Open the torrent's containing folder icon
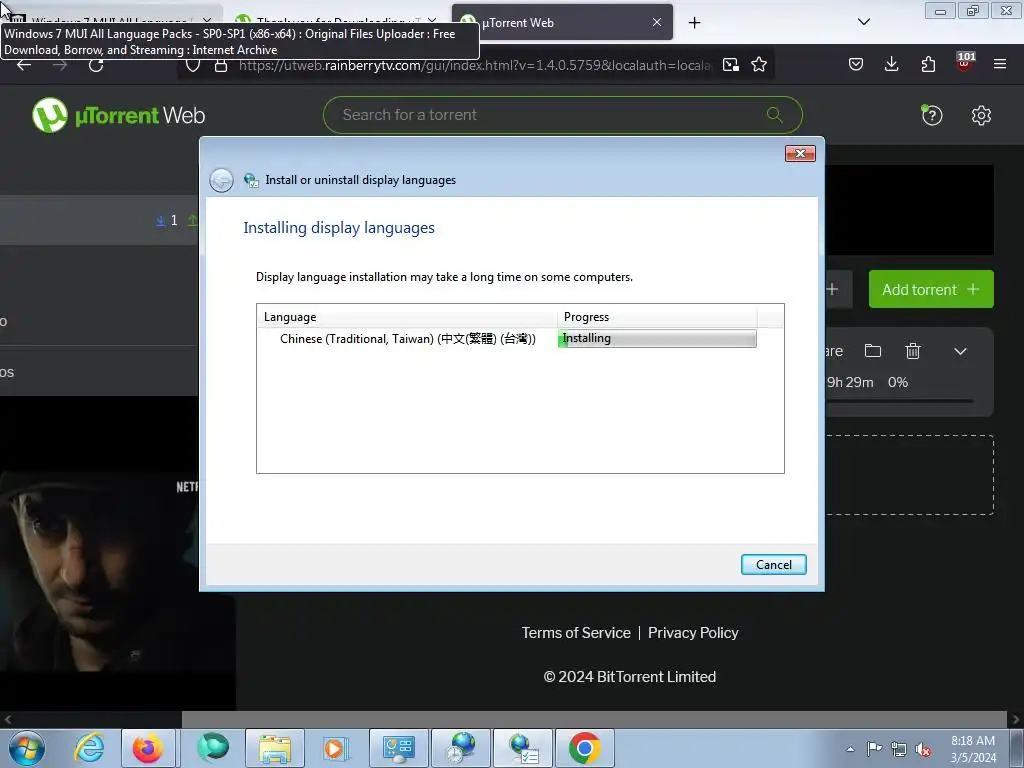 click(872, 351)
